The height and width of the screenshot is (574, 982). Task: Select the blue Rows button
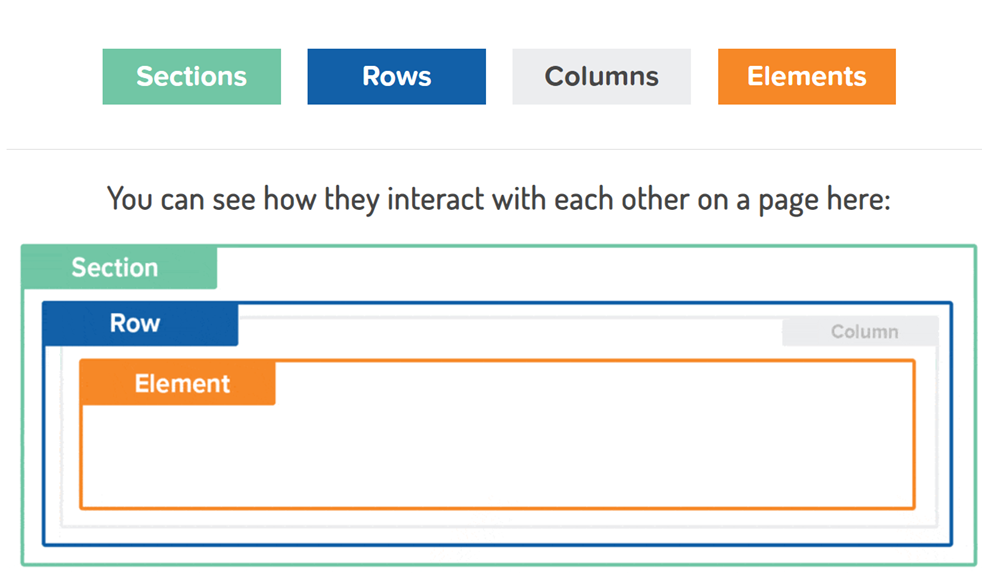(x=396, y=76)
